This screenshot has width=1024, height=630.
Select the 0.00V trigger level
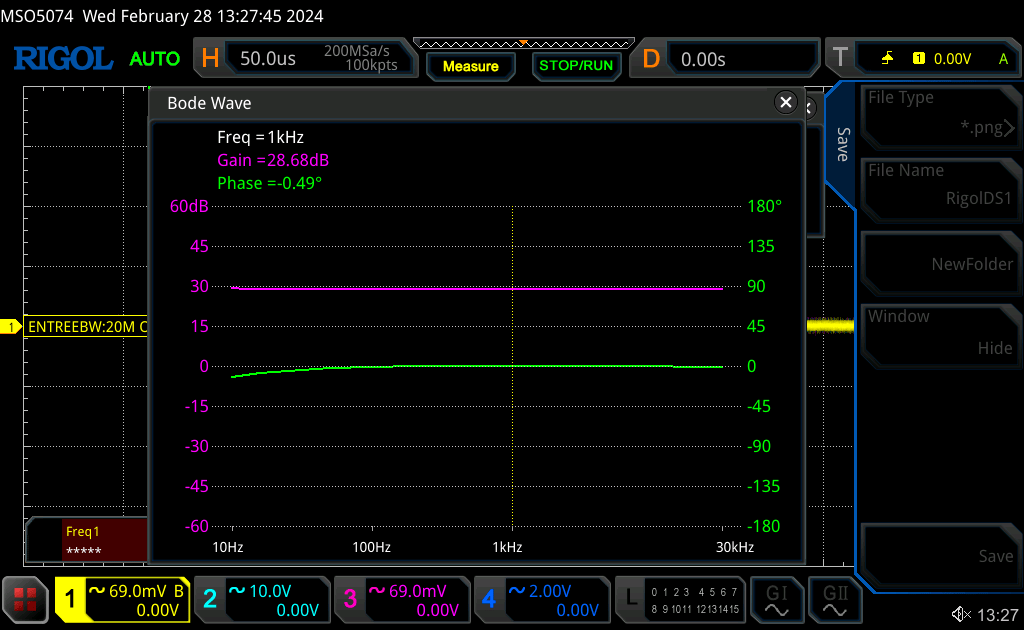[x=952, y=59]
